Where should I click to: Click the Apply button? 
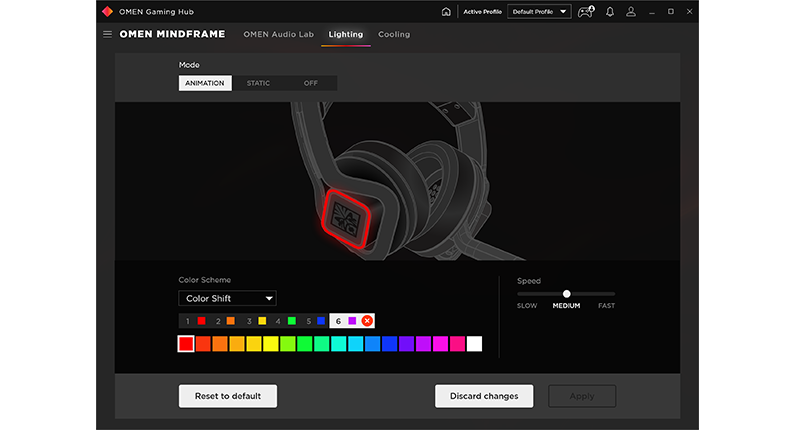click(582, 396)
